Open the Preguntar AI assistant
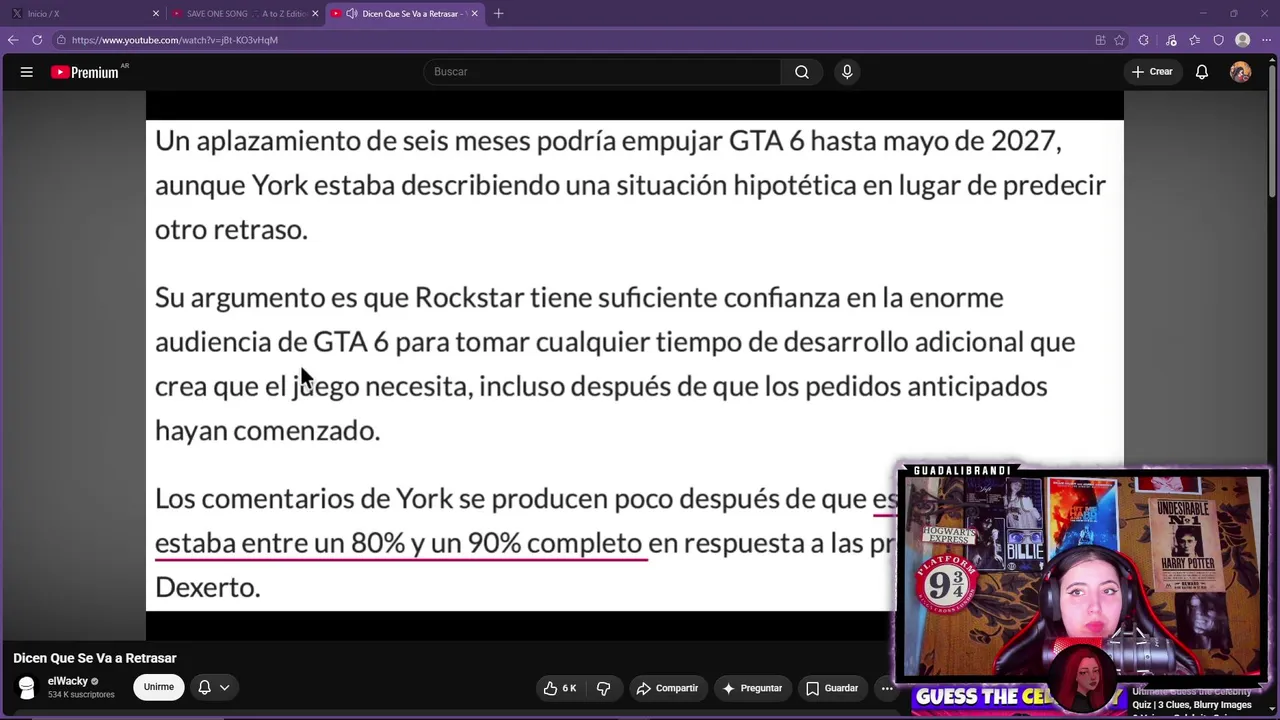This screenshot has height=720, width=1280. 751,688
